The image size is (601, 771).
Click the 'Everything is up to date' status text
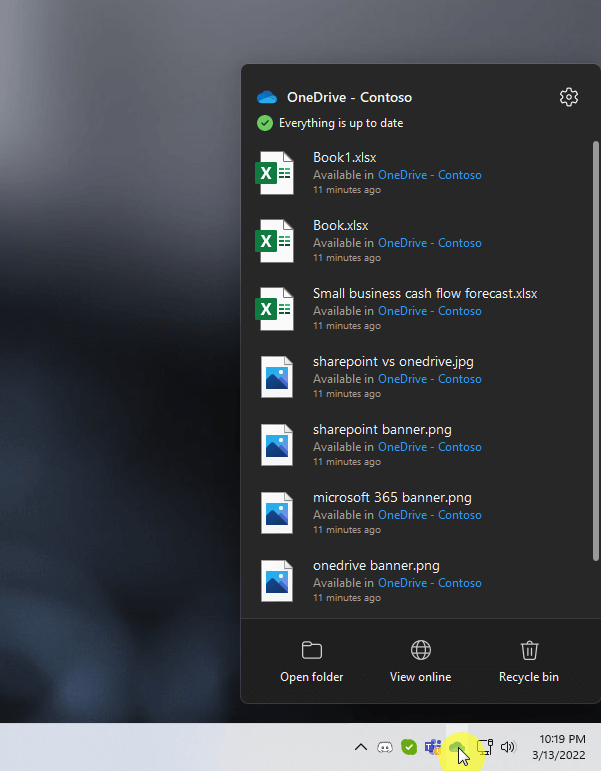[x=341, y=123]
